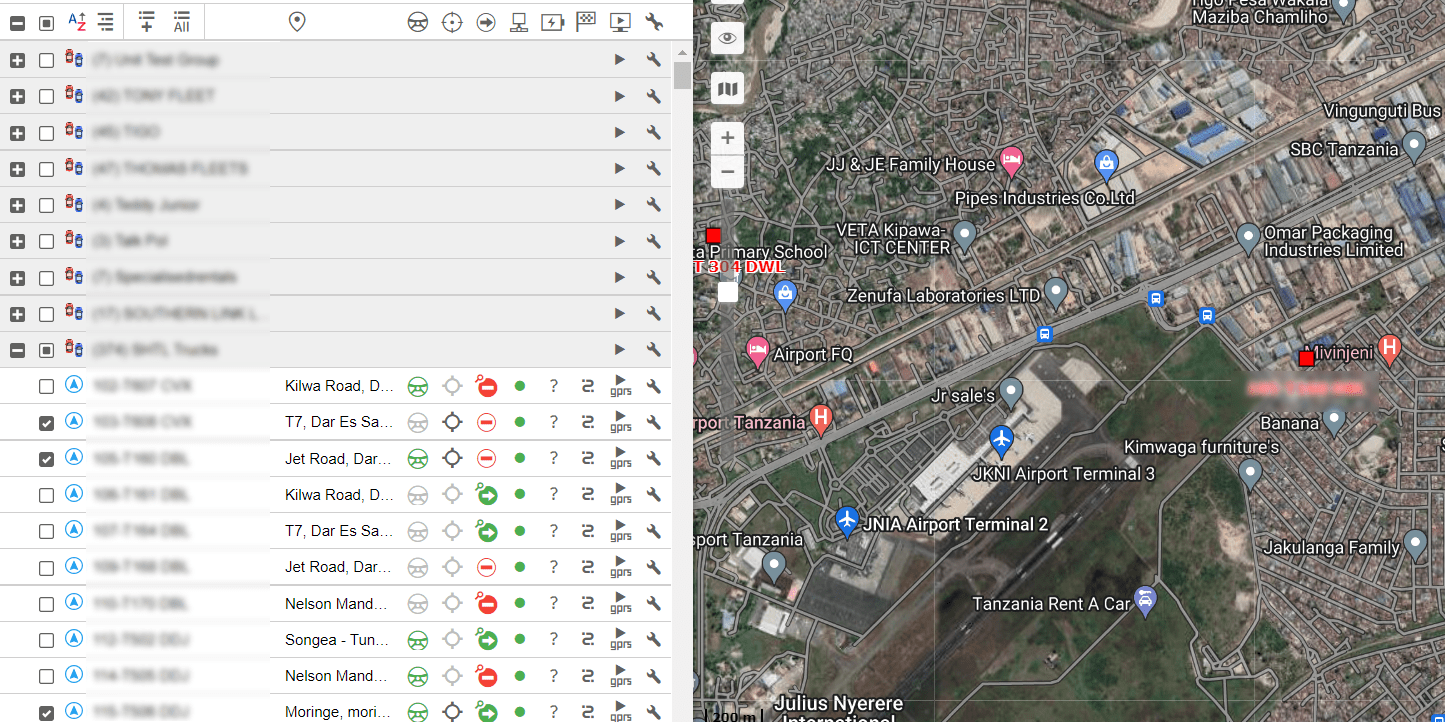Click the battery column header icon
The width and height of the screenshot is (1445, 722).
(x=552, y=22)
